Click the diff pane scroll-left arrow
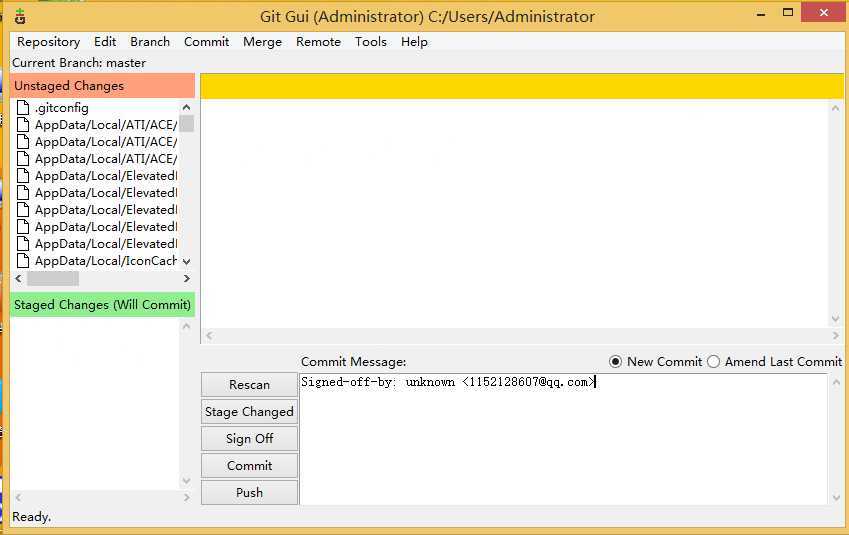 [209, 336]
